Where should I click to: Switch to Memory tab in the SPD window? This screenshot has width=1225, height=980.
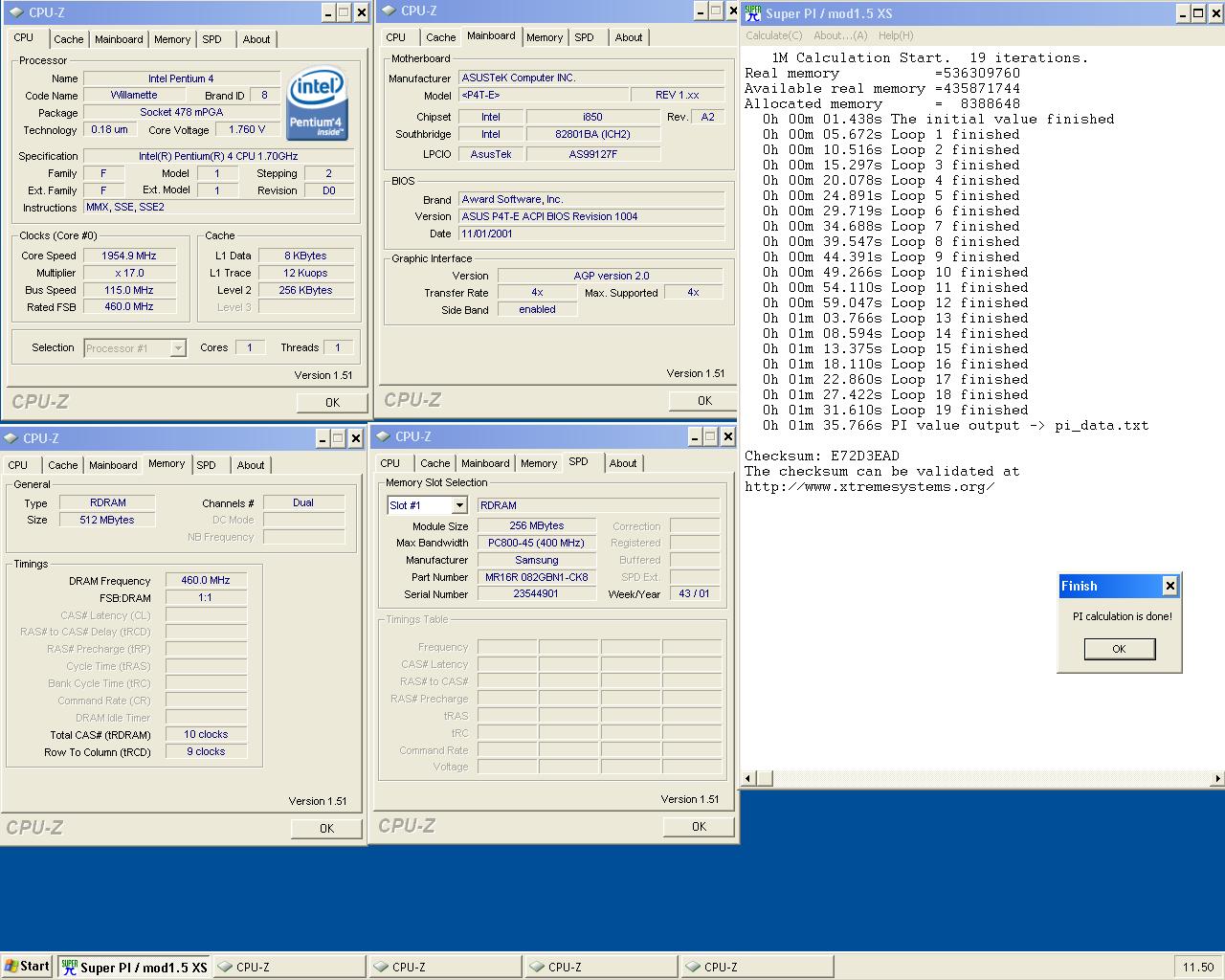[539, 463]
